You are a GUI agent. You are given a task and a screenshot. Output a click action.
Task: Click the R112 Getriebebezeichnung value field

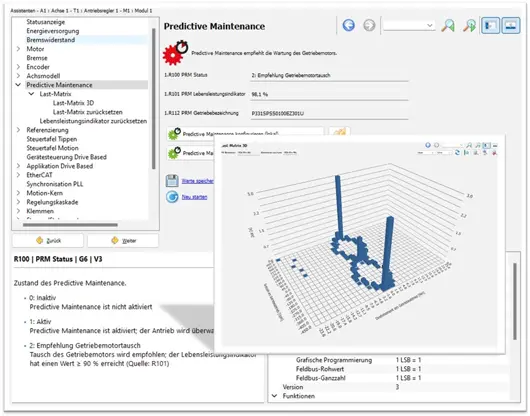pyautogui.click(x=329, y=113)
